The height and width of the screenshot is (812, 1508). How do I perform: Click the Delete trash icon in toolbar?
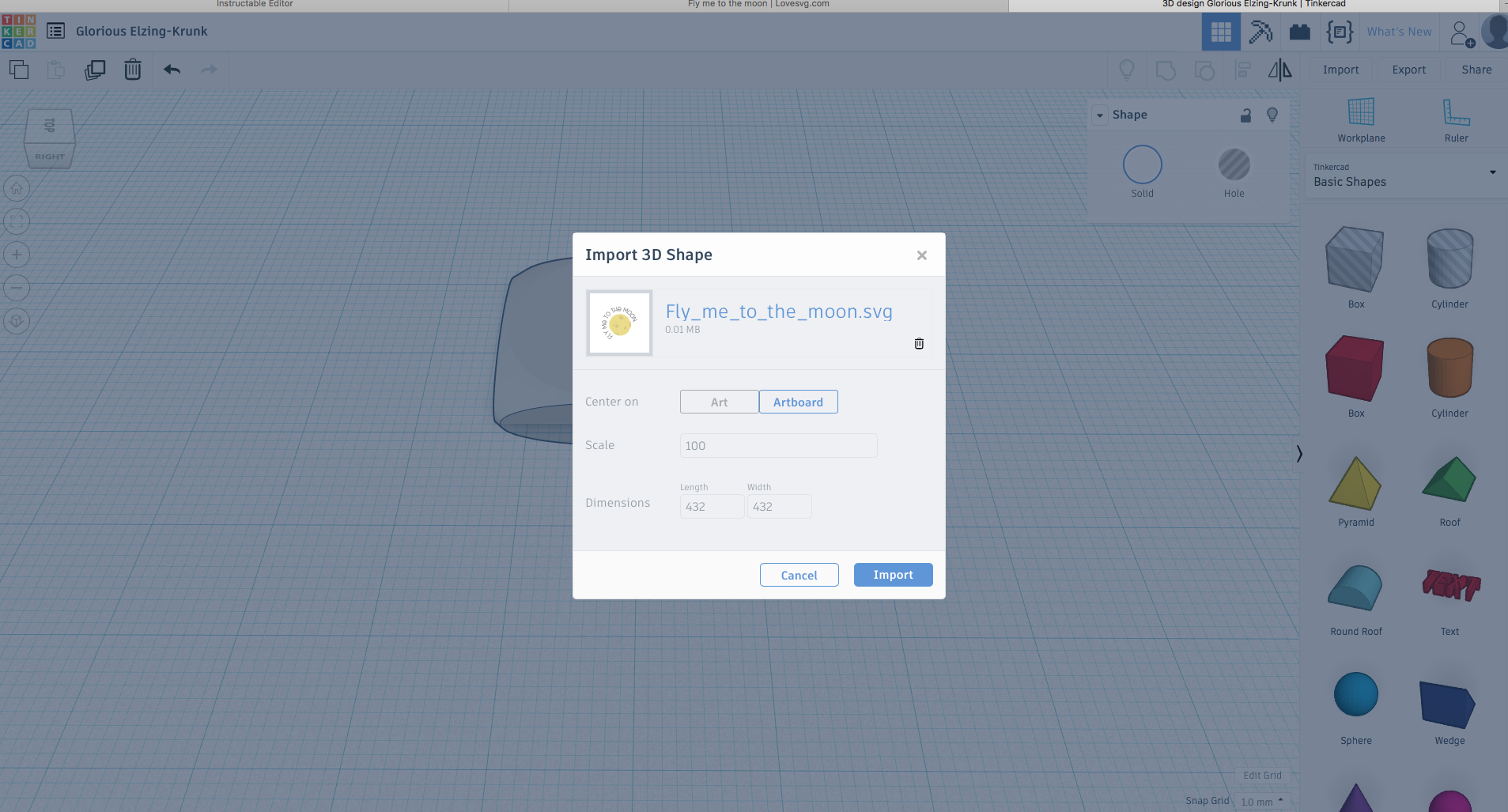133,70
